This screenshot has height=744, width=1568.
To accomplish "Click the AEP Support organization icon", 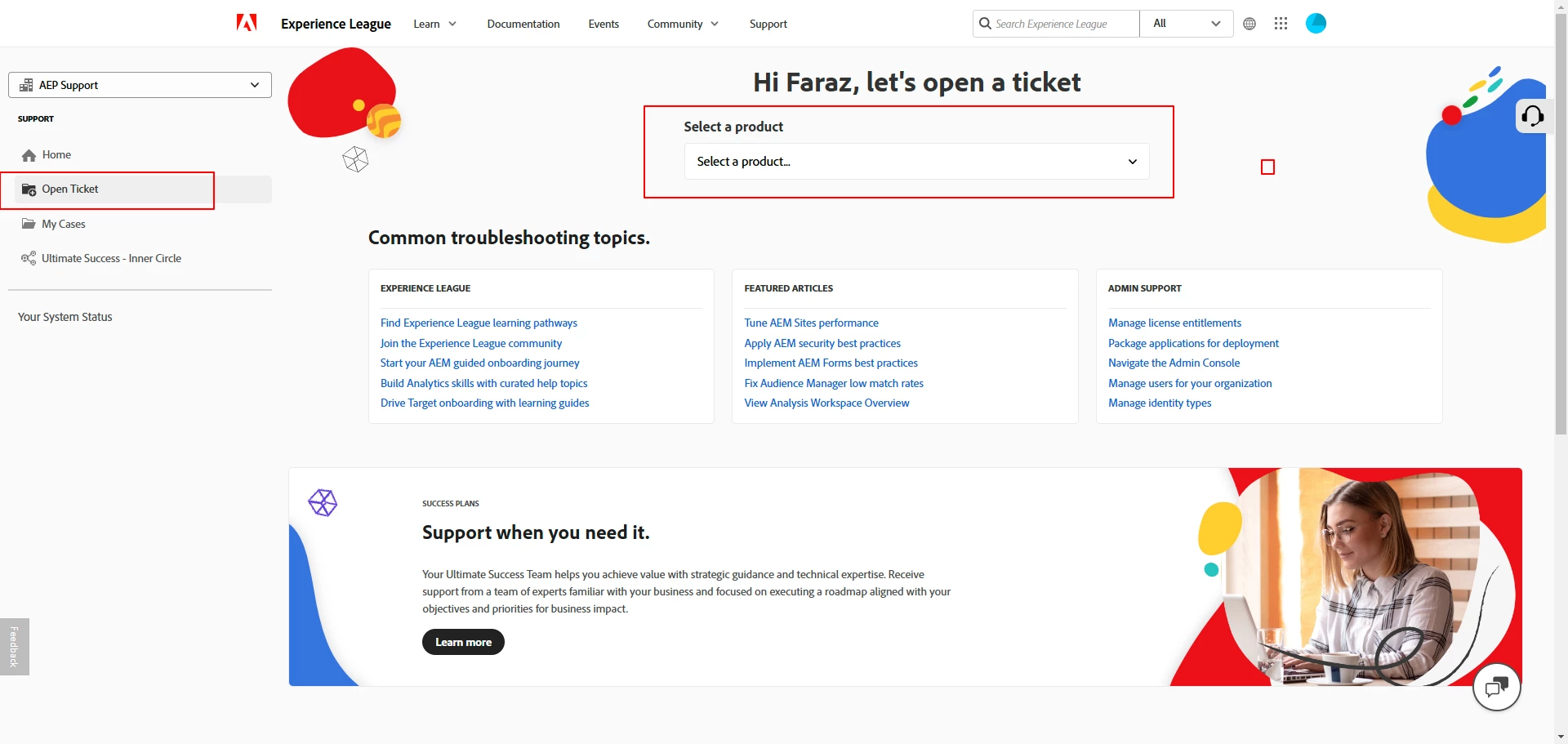I will coord(27,85).
